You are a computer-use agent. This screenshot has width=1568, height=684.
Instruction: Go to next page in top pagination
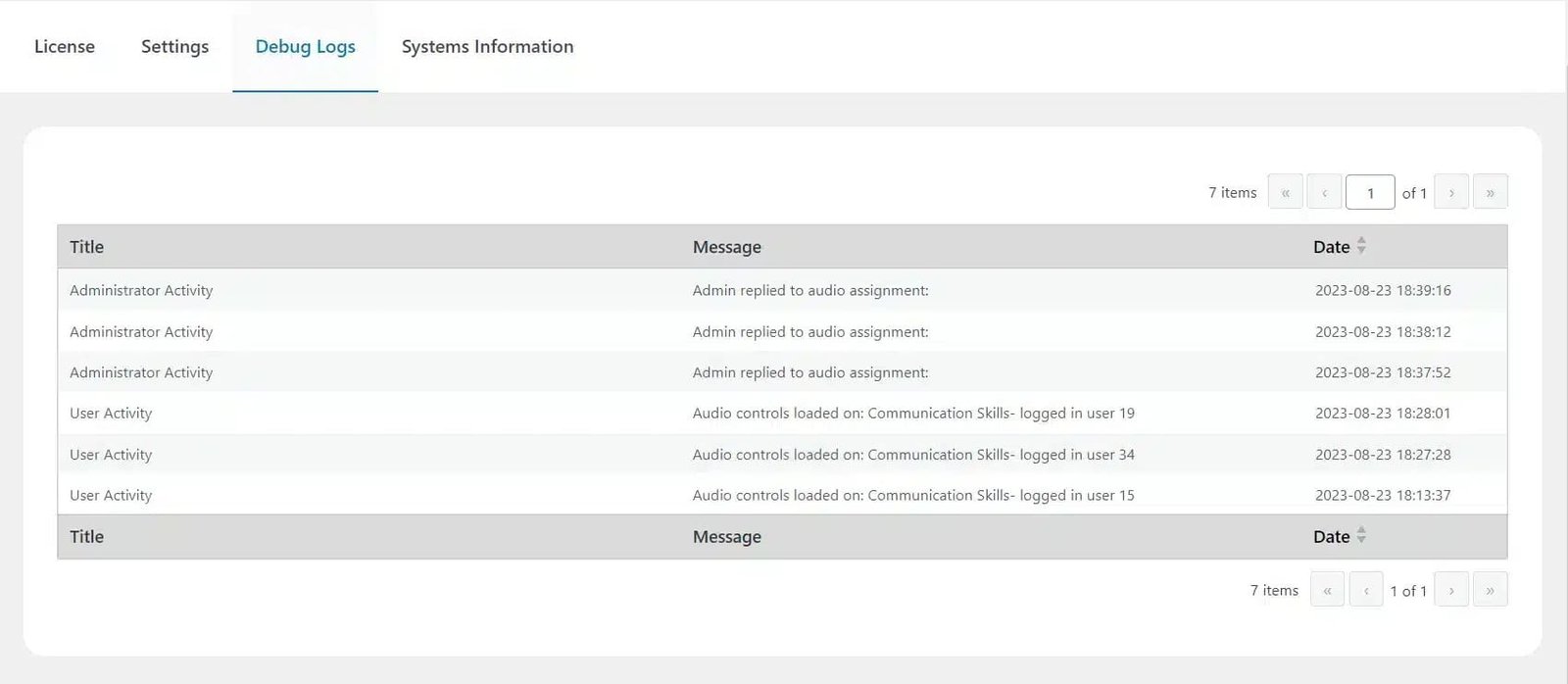[x=1451, y=192]
